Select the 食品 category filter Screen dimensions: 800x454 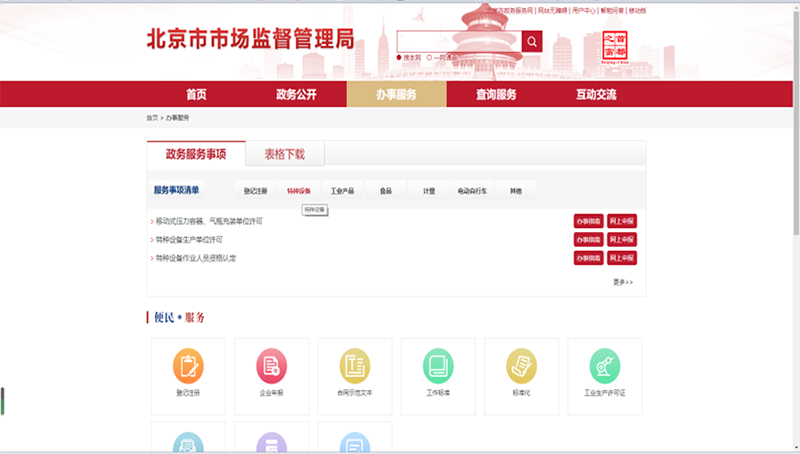[x=386, y=191]
